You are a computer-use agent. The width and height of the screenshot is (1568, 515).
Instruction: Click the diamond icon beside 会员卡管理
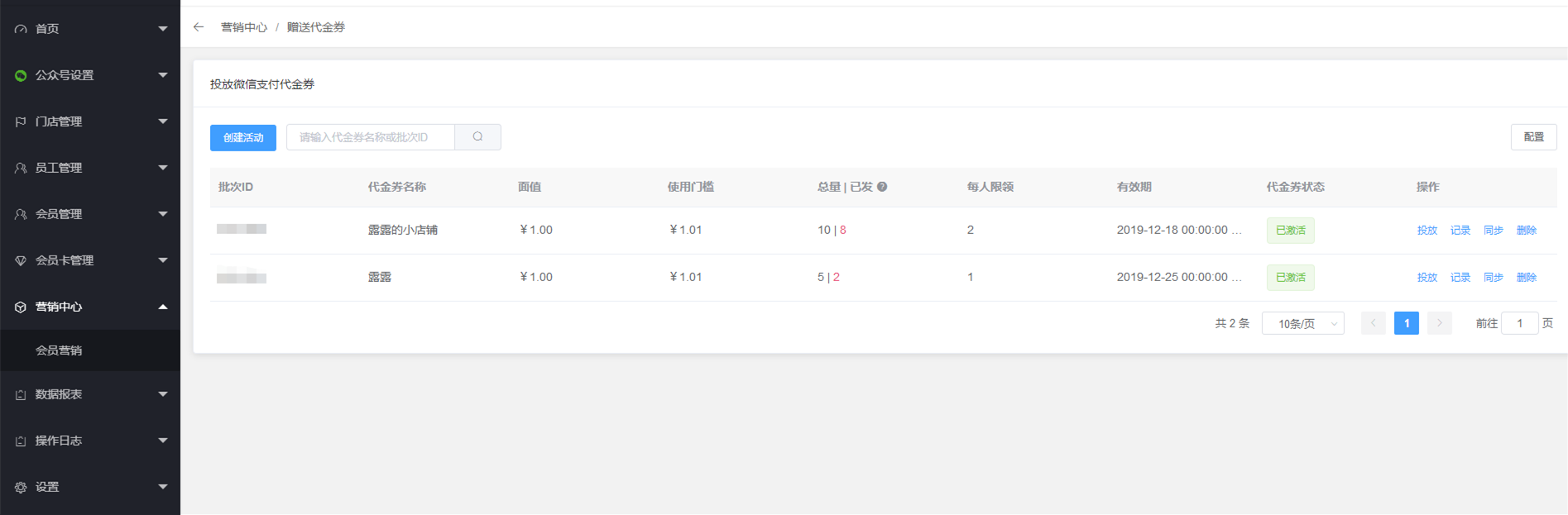pyautogui.click(x=21, y=260)
